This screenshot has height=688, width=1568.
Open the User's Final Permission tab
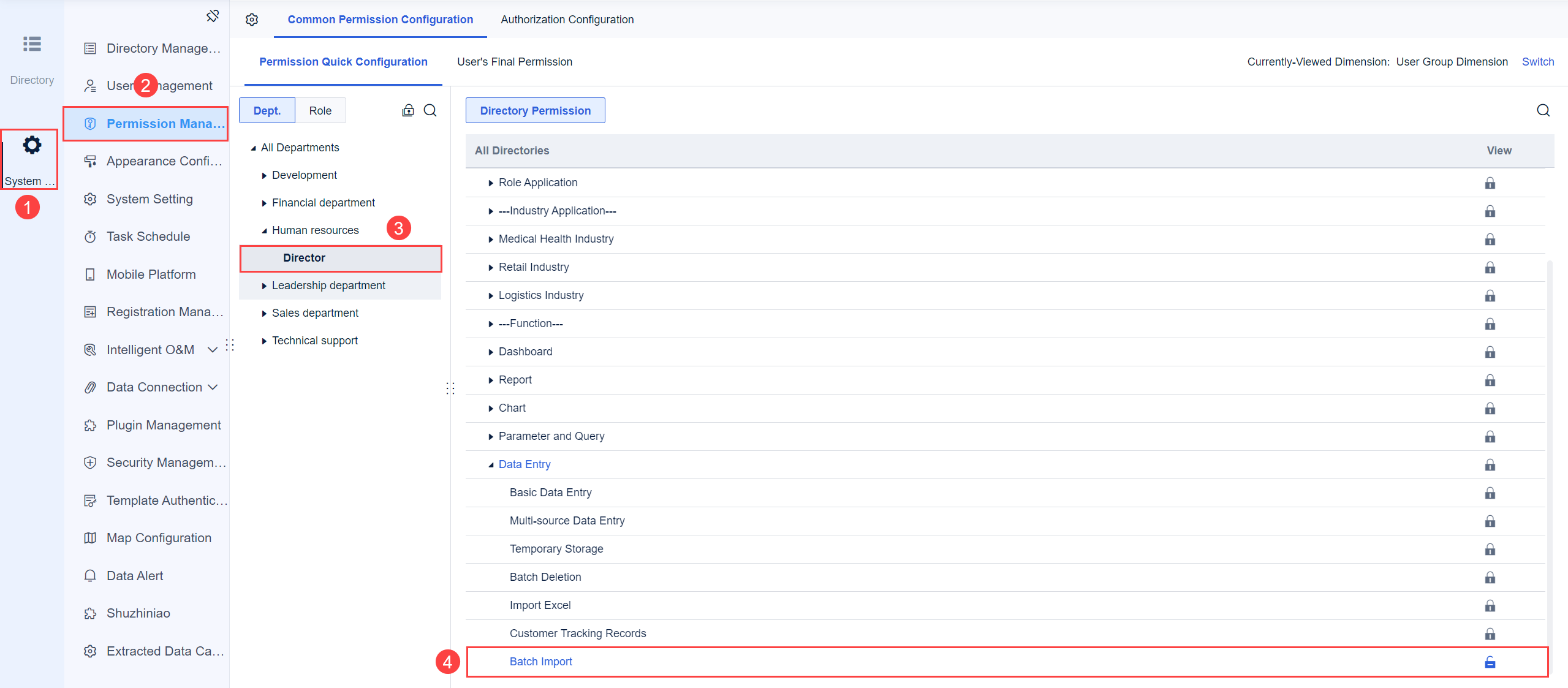click(514, 62)
